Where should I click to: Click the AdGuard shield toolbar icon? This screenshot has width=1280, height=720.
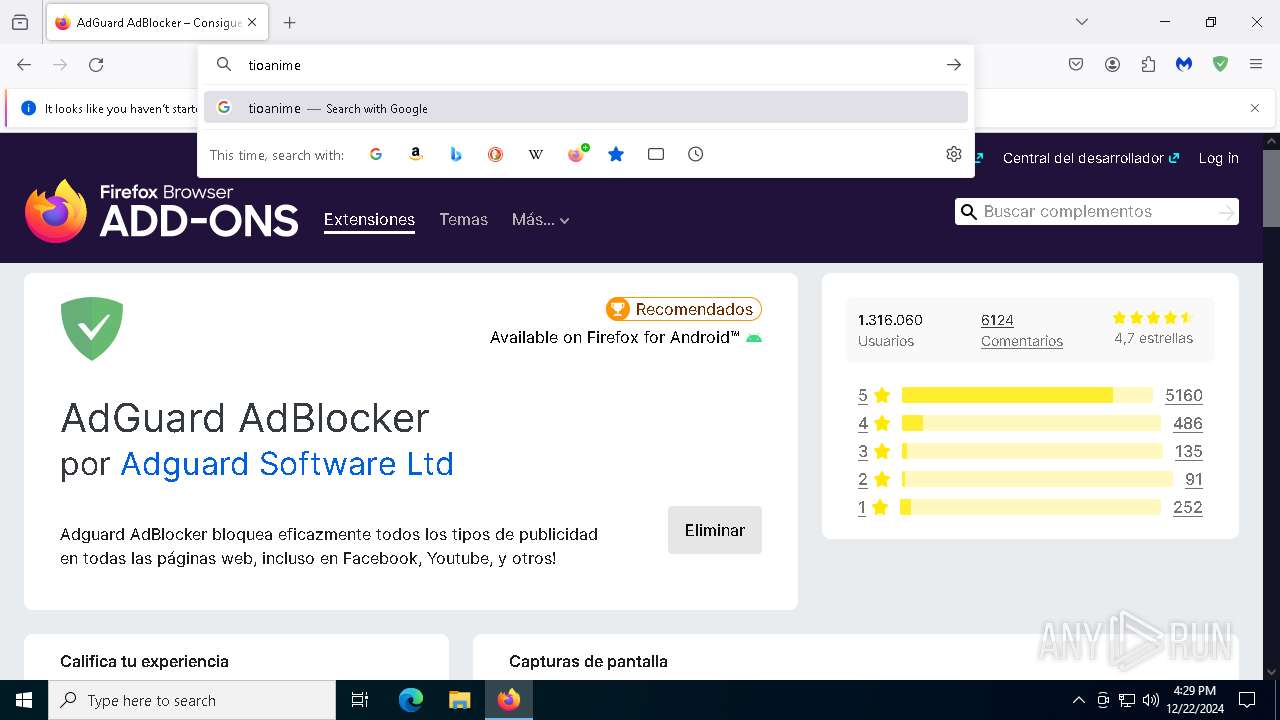click(1220, 65)
